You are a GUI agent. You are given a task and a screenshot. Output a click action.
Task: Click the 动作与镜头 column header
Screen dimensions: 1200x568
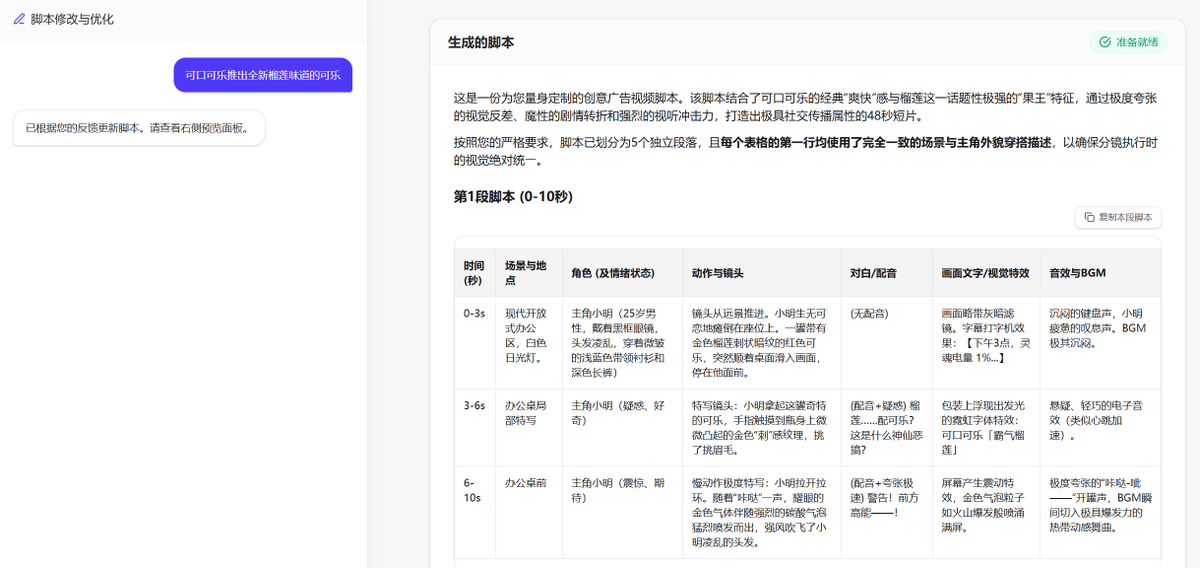pos(761,272)
